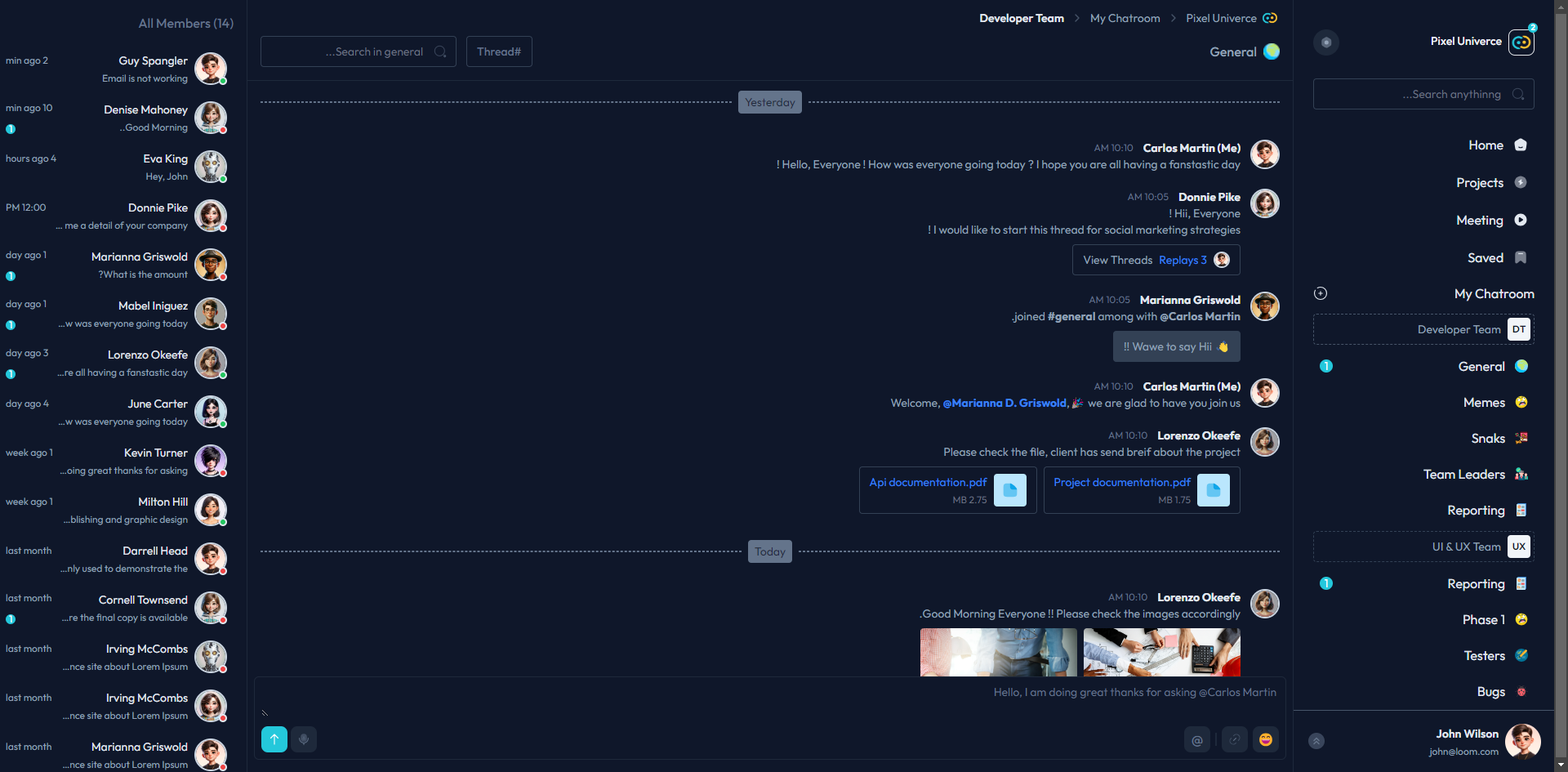Click the settings hexagon icon in sidebar
Screen dimensions: 1568x772
(1326, 42)
